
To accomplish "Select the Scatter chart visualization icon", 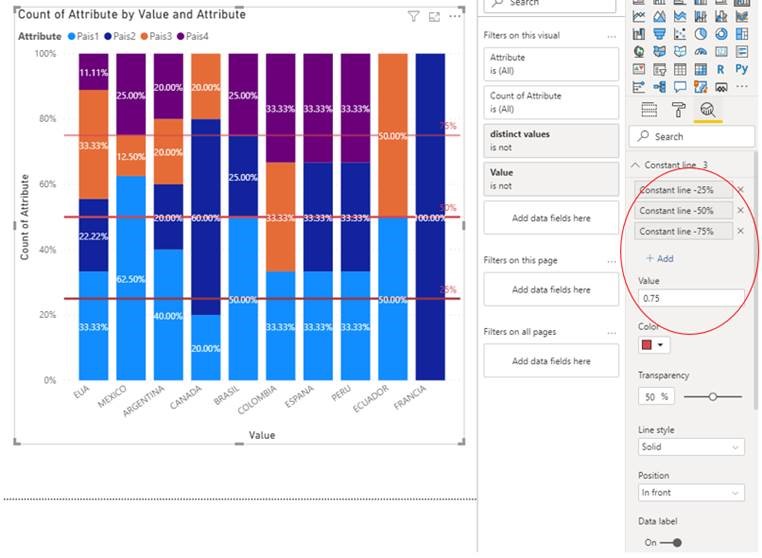I will pyautogui.click(x=679, y=34).
